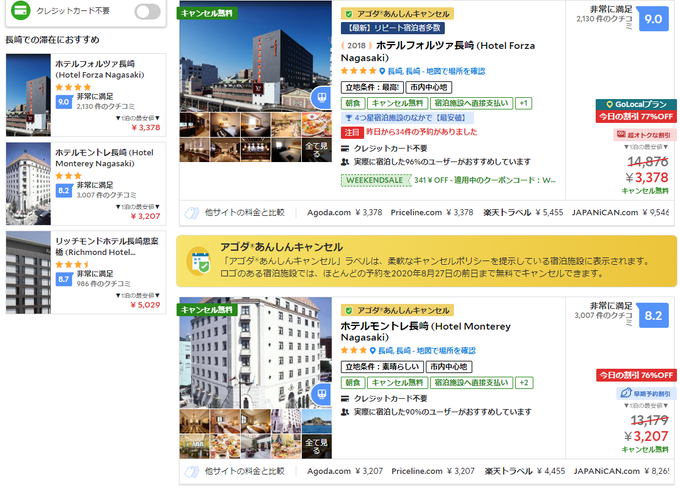Click Forza 今日の割引 77%OFF badge
Viewport: 680px width, 488px height.
[x=636, y=116]
